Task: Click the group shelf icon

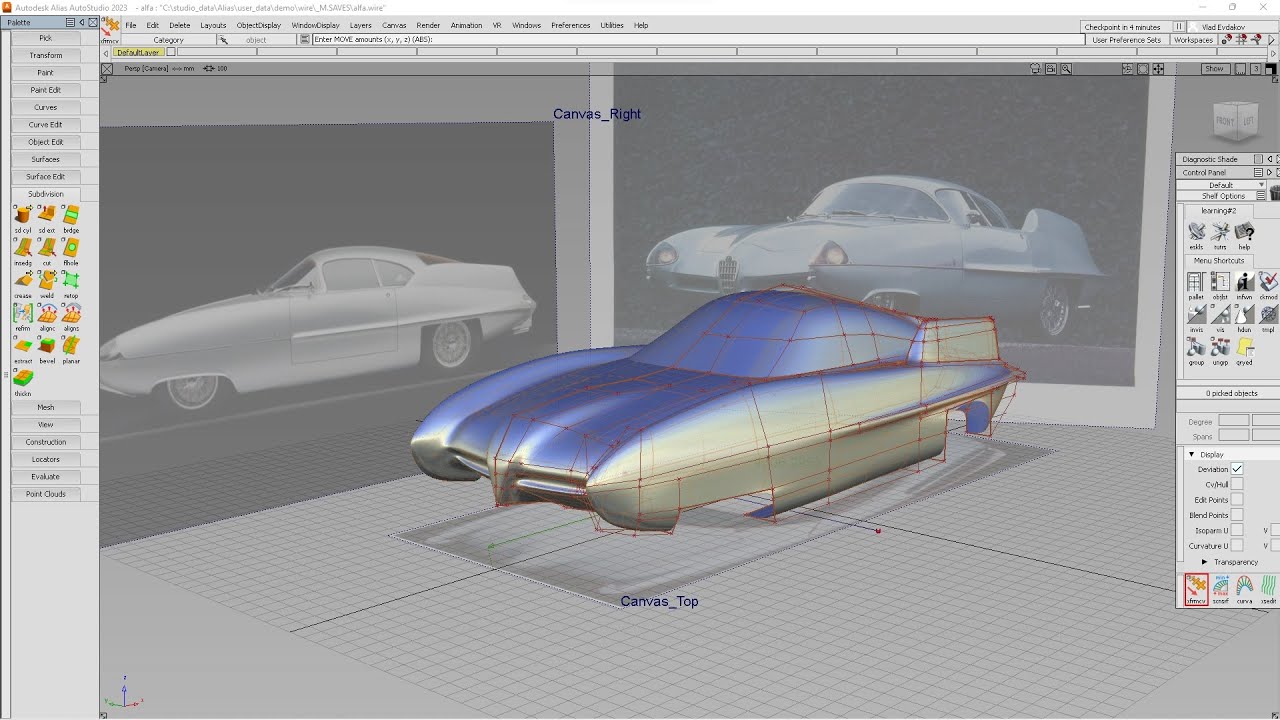Action: (1196, 350)
